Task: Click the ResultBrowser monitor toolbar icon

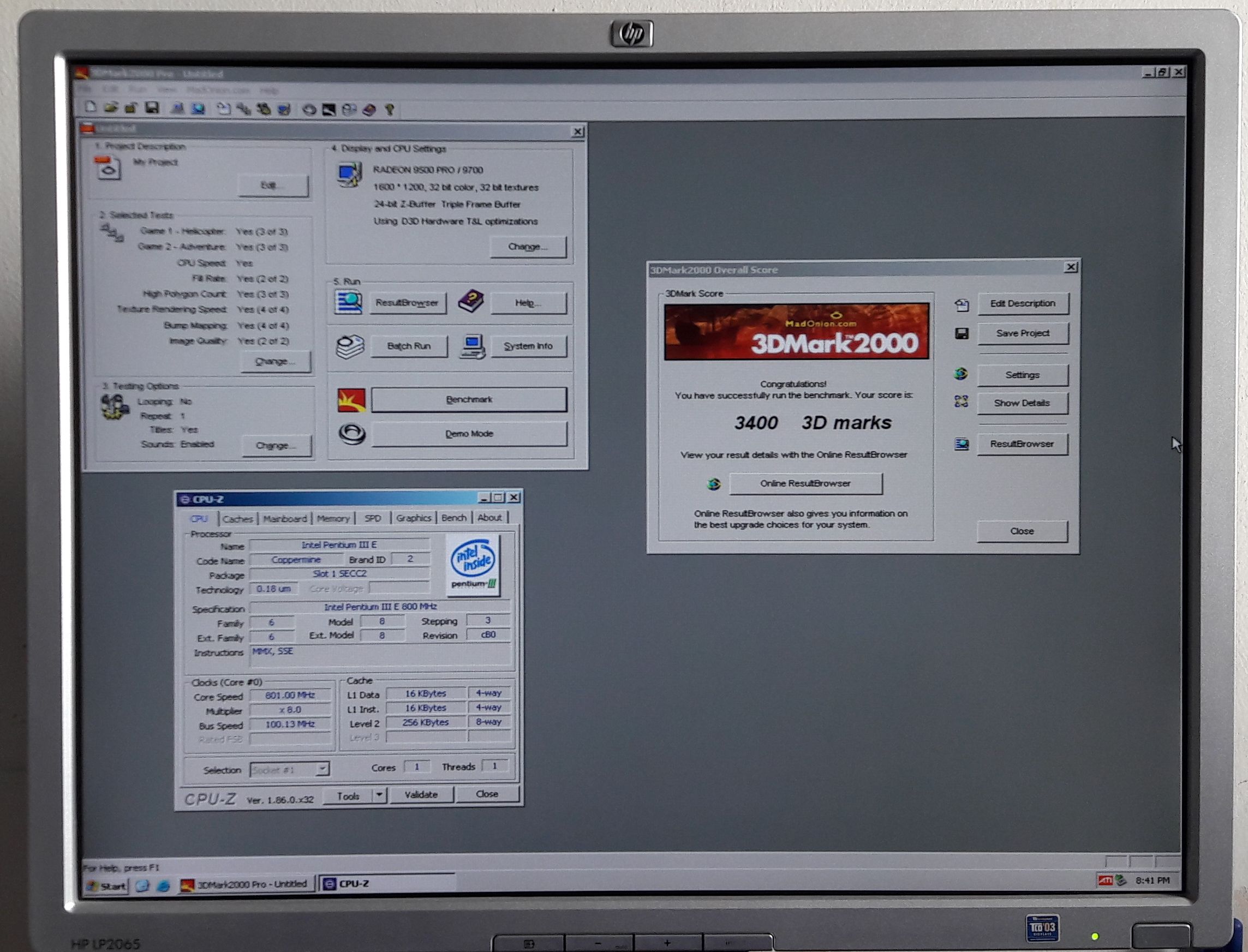Action: [x=198, y=108]
